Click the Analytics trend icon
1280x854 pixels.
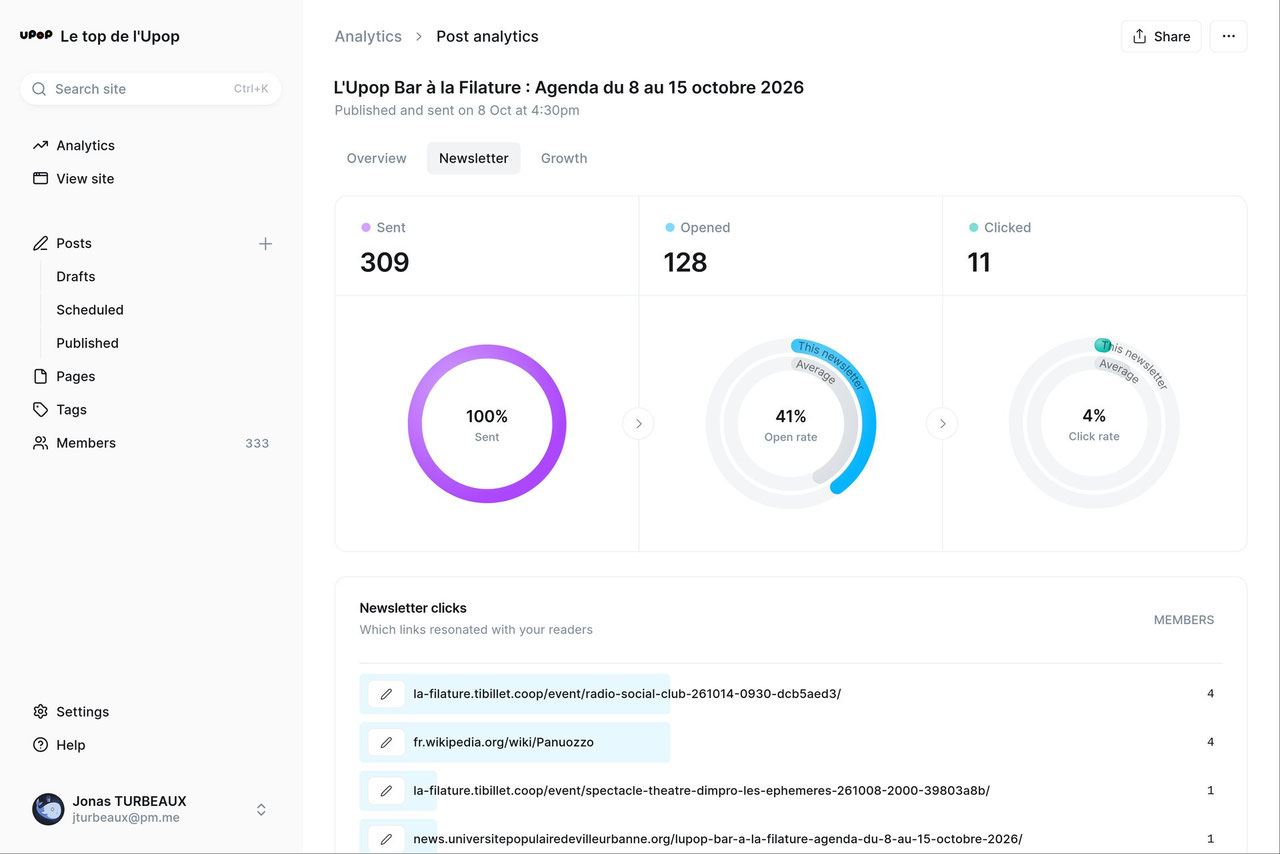(x=40, y=145)
